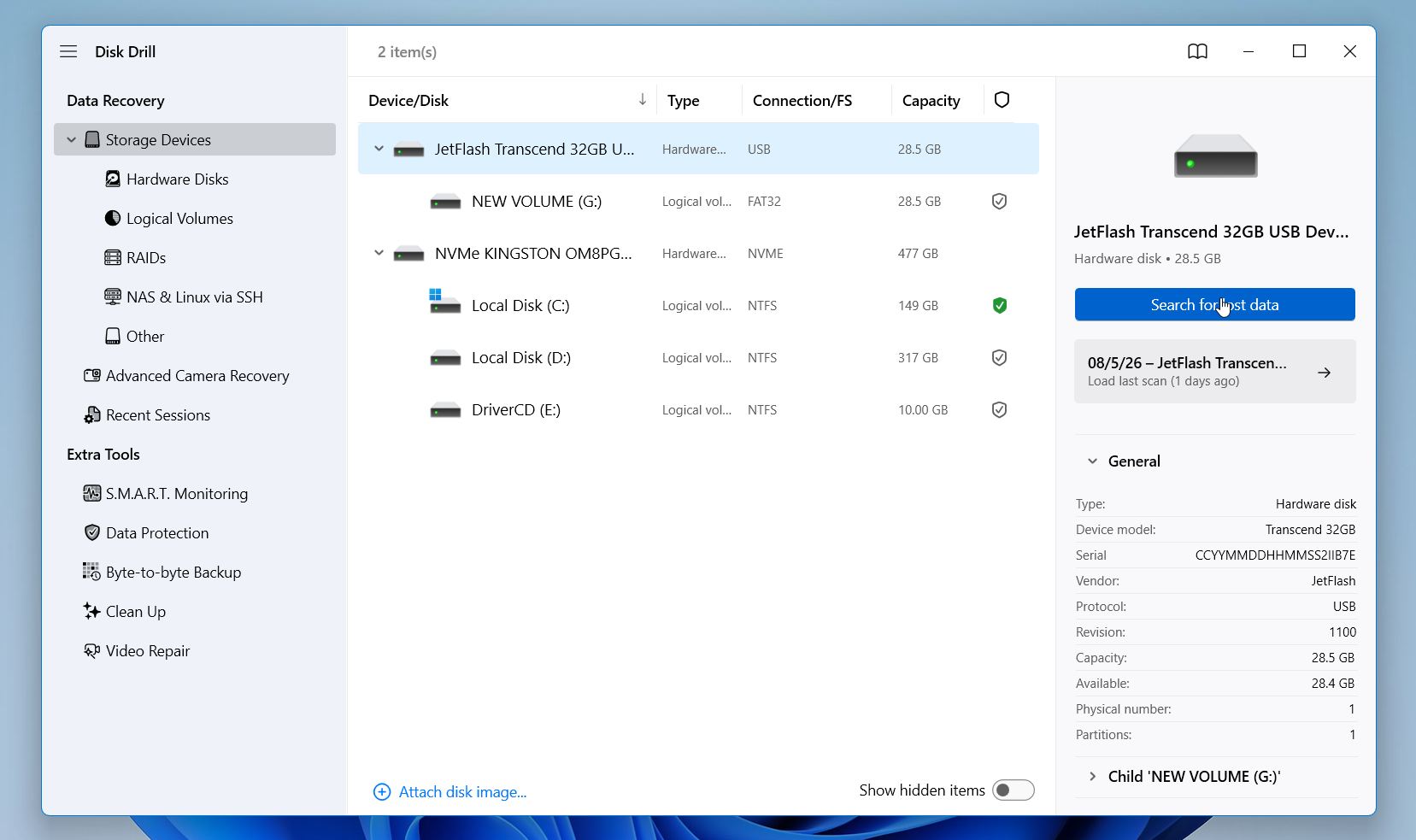Open Logical Volumes in the sidebar
The image size is (1416, 840).
point(179,218)
